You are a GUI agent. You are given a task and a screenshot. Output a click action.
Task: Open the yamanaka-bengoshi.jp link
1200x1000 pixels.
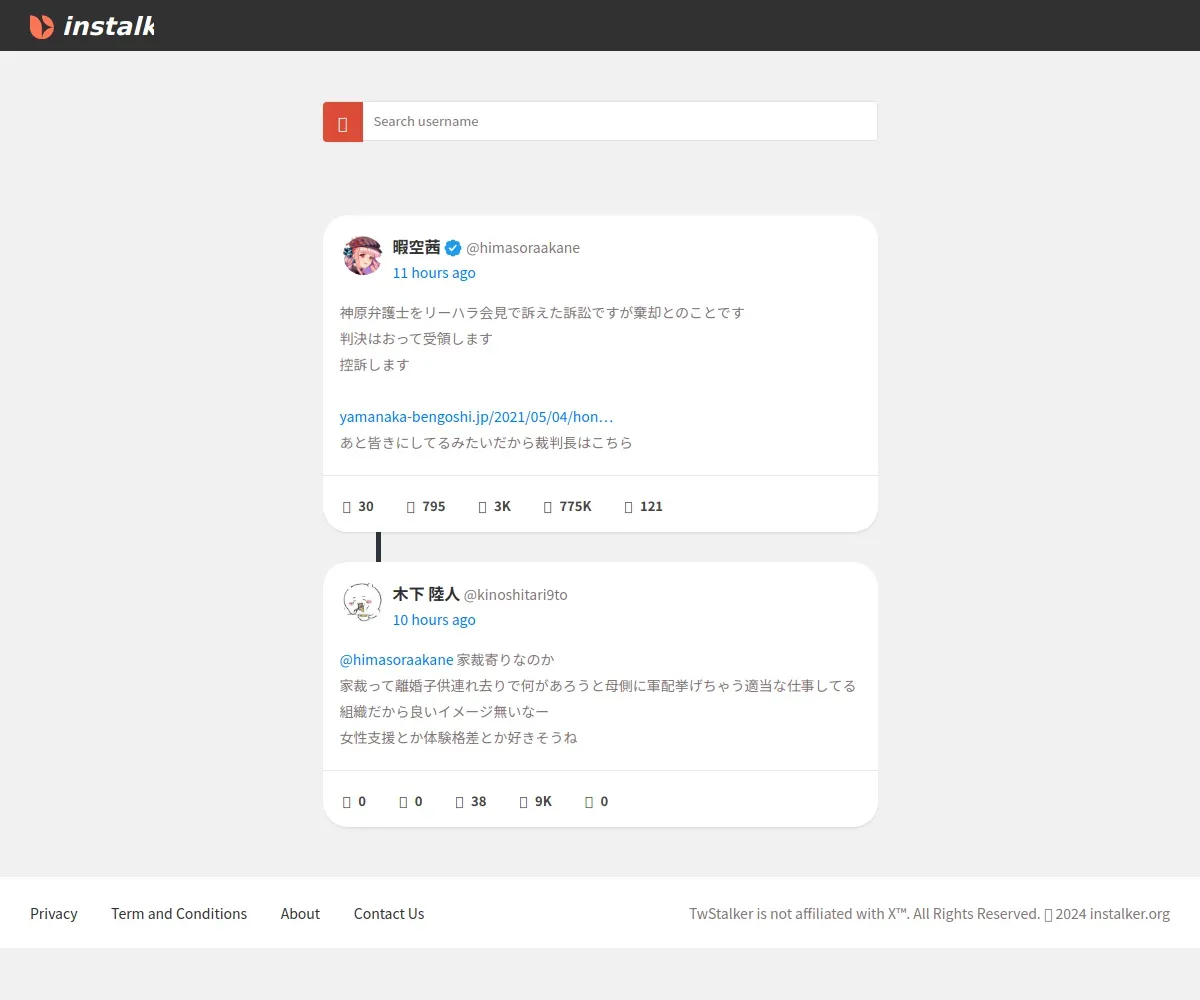(x=477, y=417)
